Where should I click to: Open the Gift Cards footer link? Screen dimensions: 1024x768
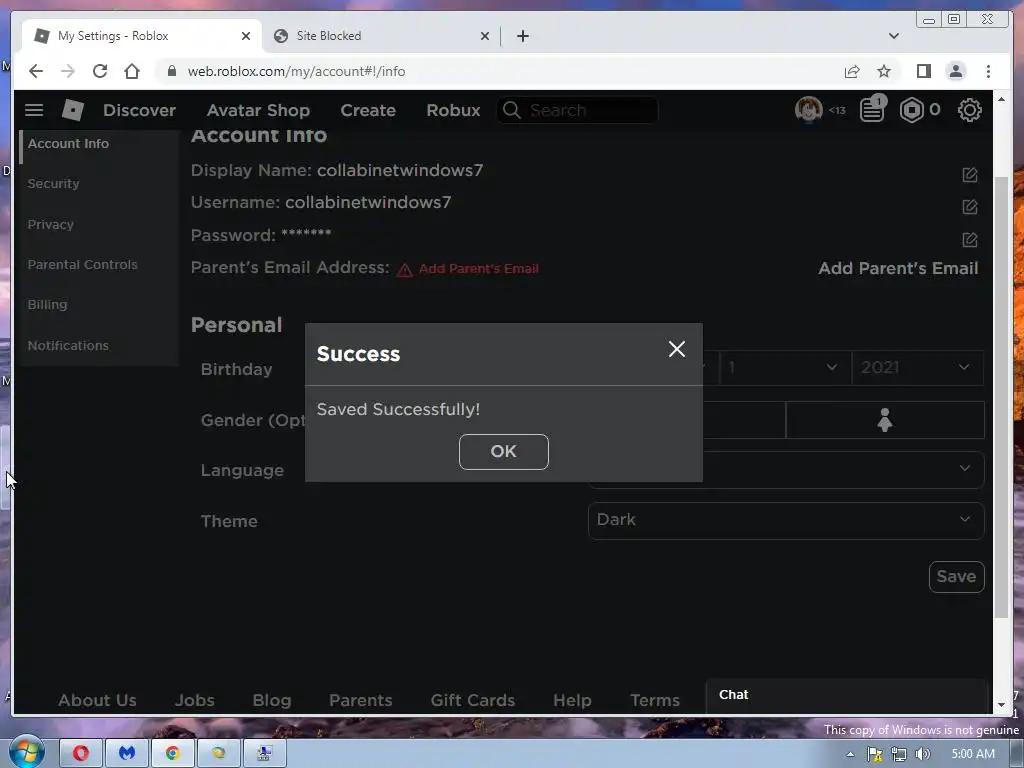click(473, 700)
